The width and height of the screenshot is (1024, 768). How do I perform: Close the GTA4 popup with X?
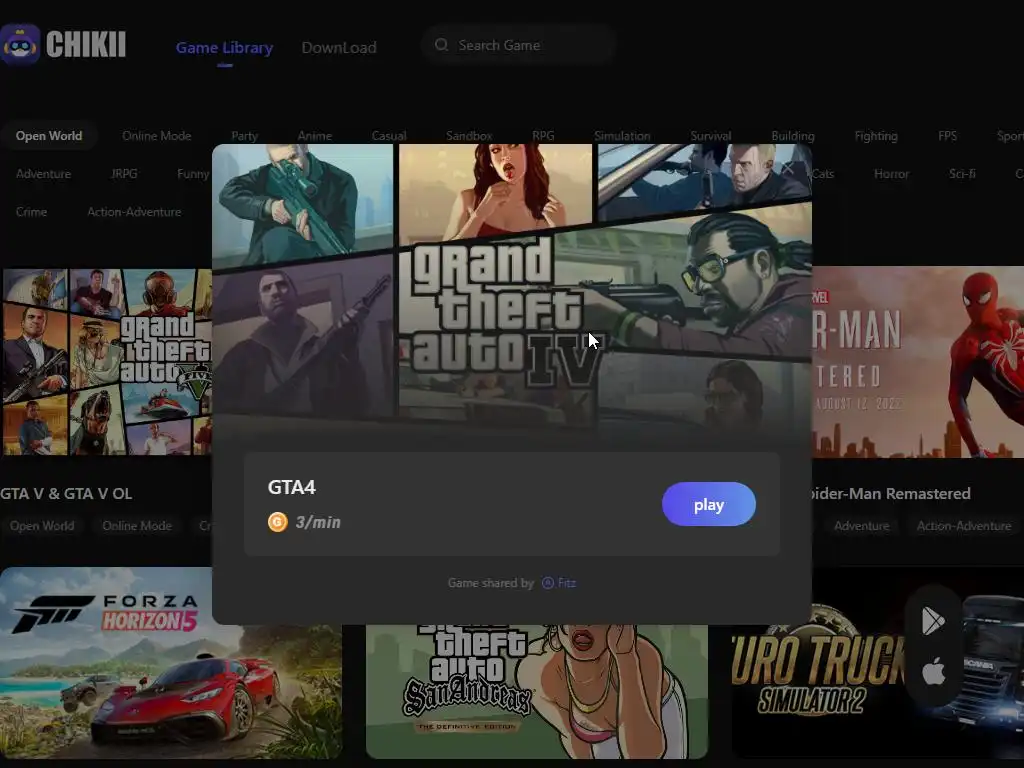click(788, 169)
